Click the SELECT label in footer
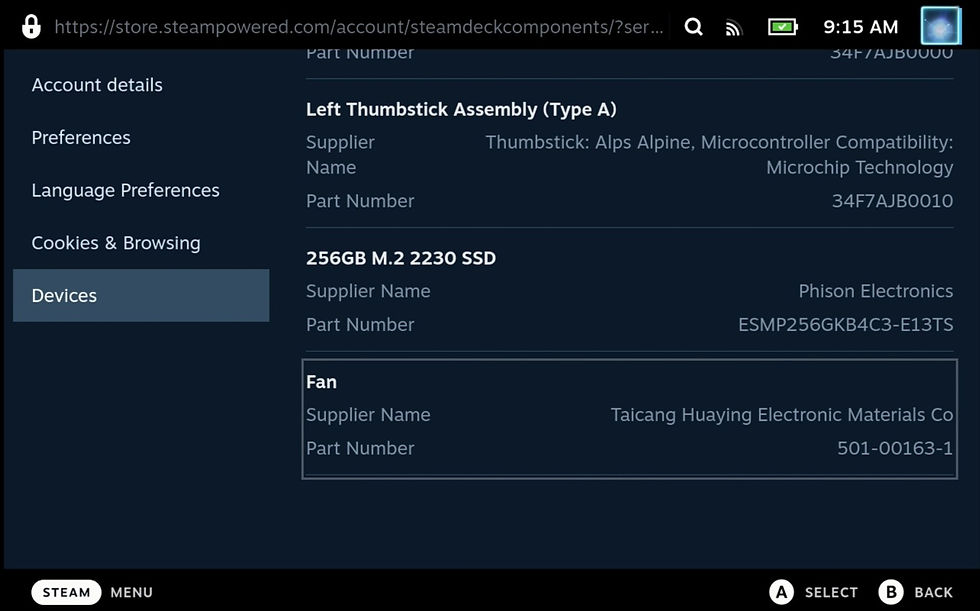This screenshot has height=611, width=980. 831,592
